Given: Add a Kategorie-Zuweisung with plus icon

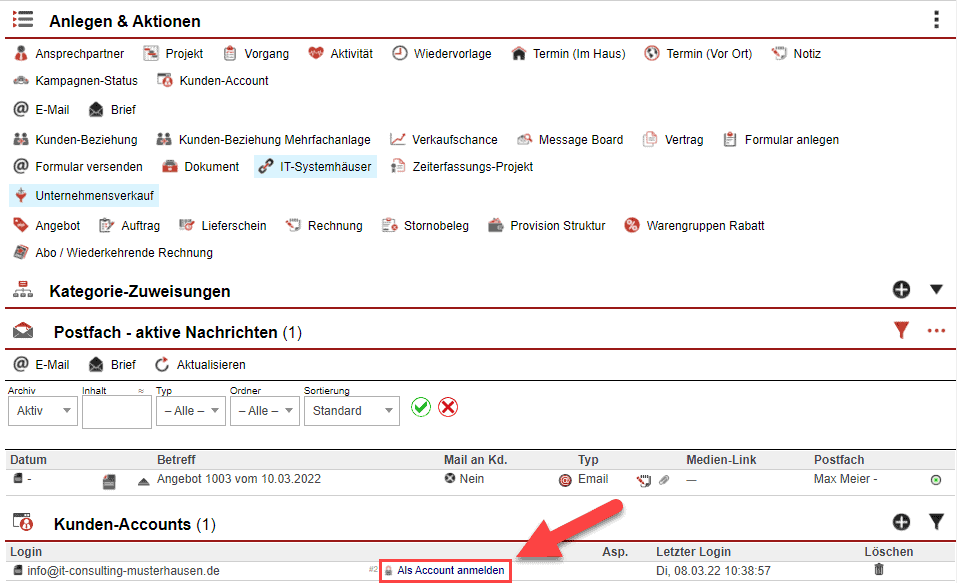Looking at the screenshot, I should coord(901,290).
